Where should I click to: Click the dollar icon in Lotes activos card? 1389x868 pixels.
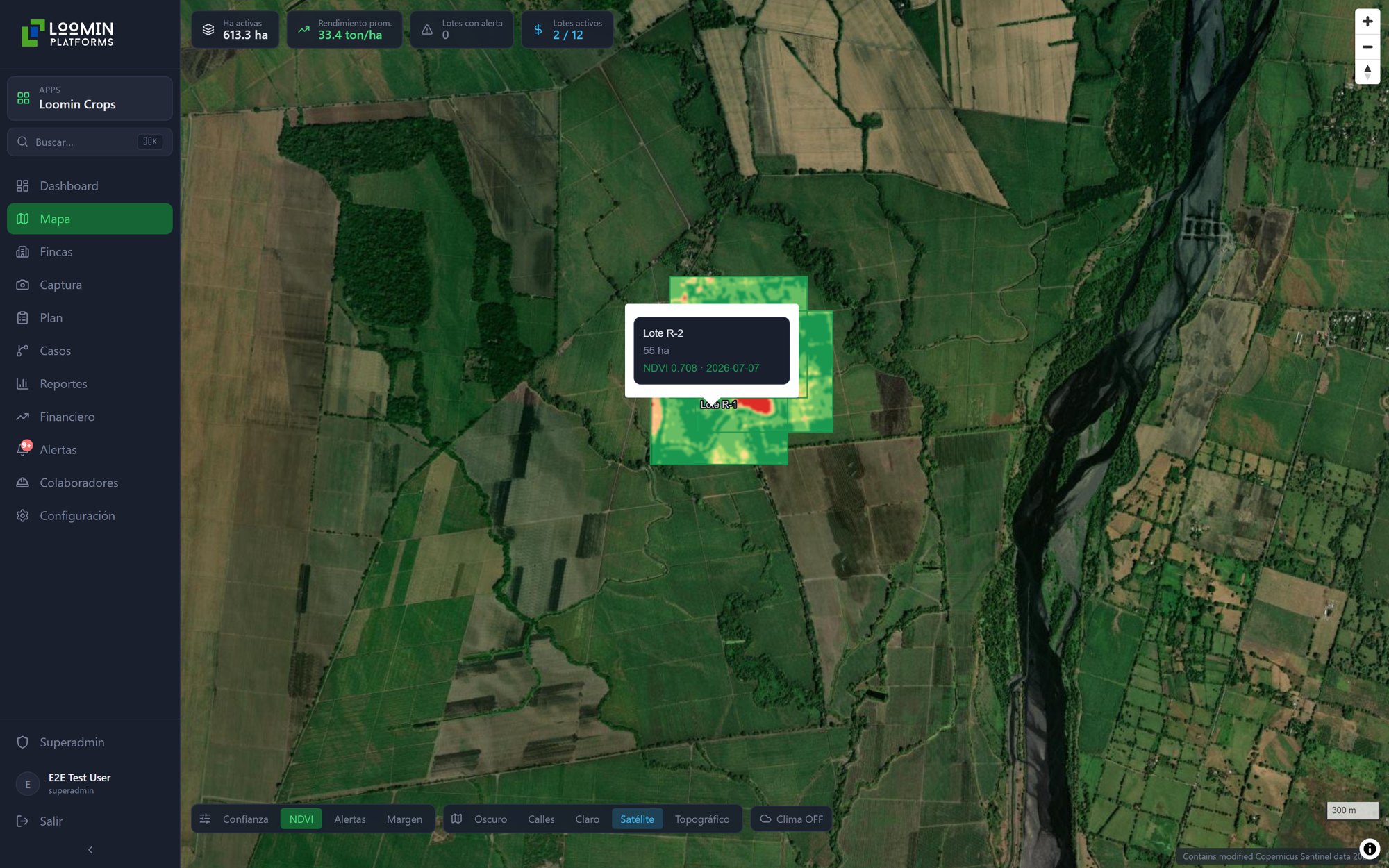[538, 29]
